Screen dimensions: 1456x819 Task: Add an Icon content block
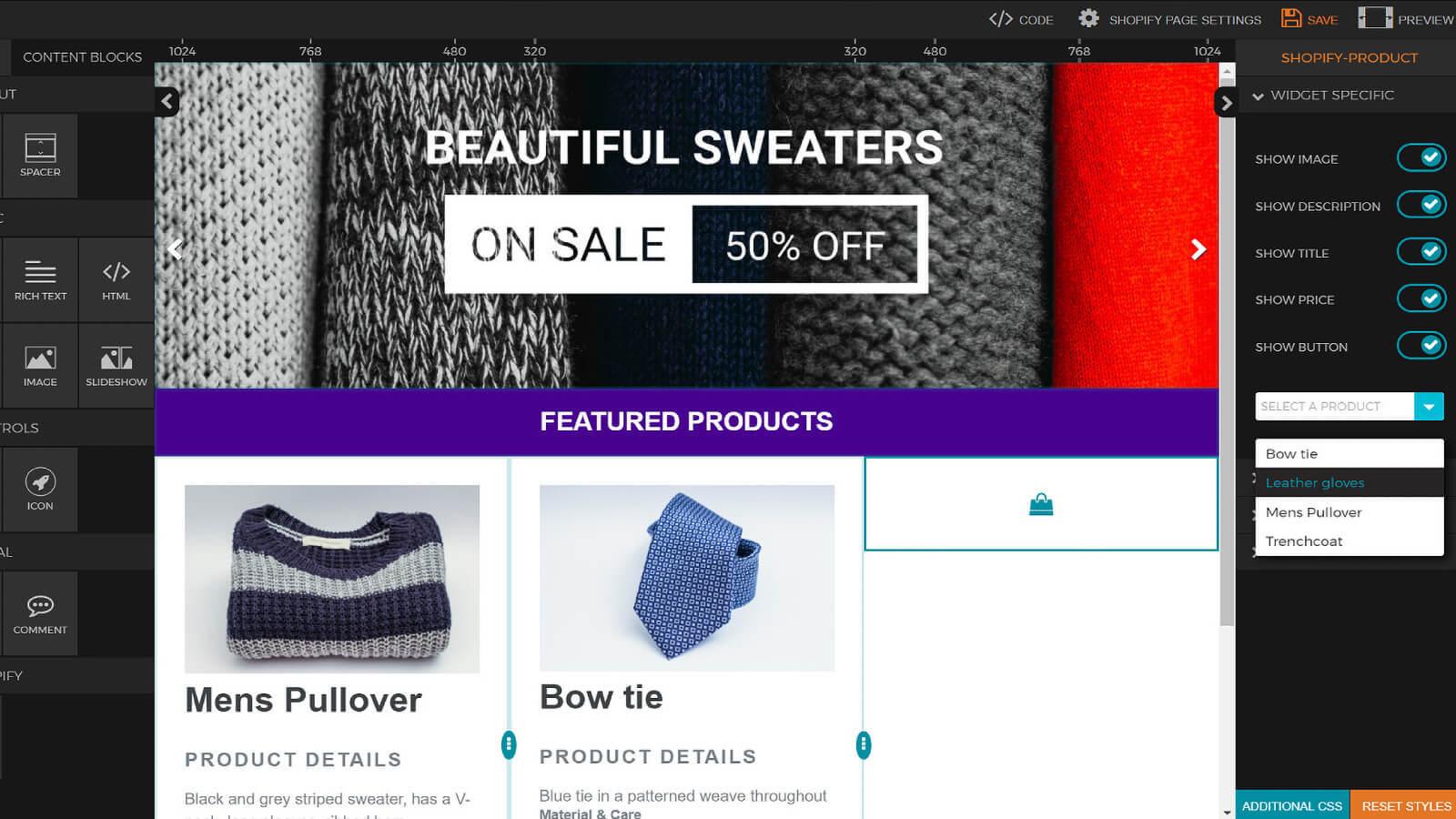pyautogui.click(x=40, y=490)
